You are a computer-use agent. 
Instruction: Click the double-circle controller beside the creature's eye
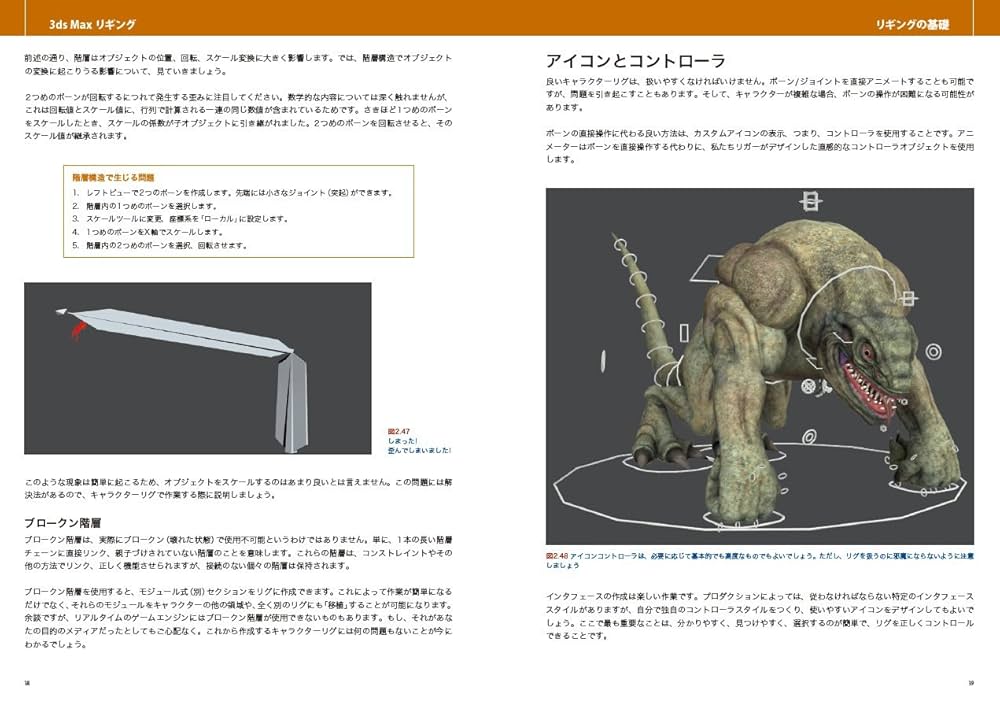tap(933, 351)
